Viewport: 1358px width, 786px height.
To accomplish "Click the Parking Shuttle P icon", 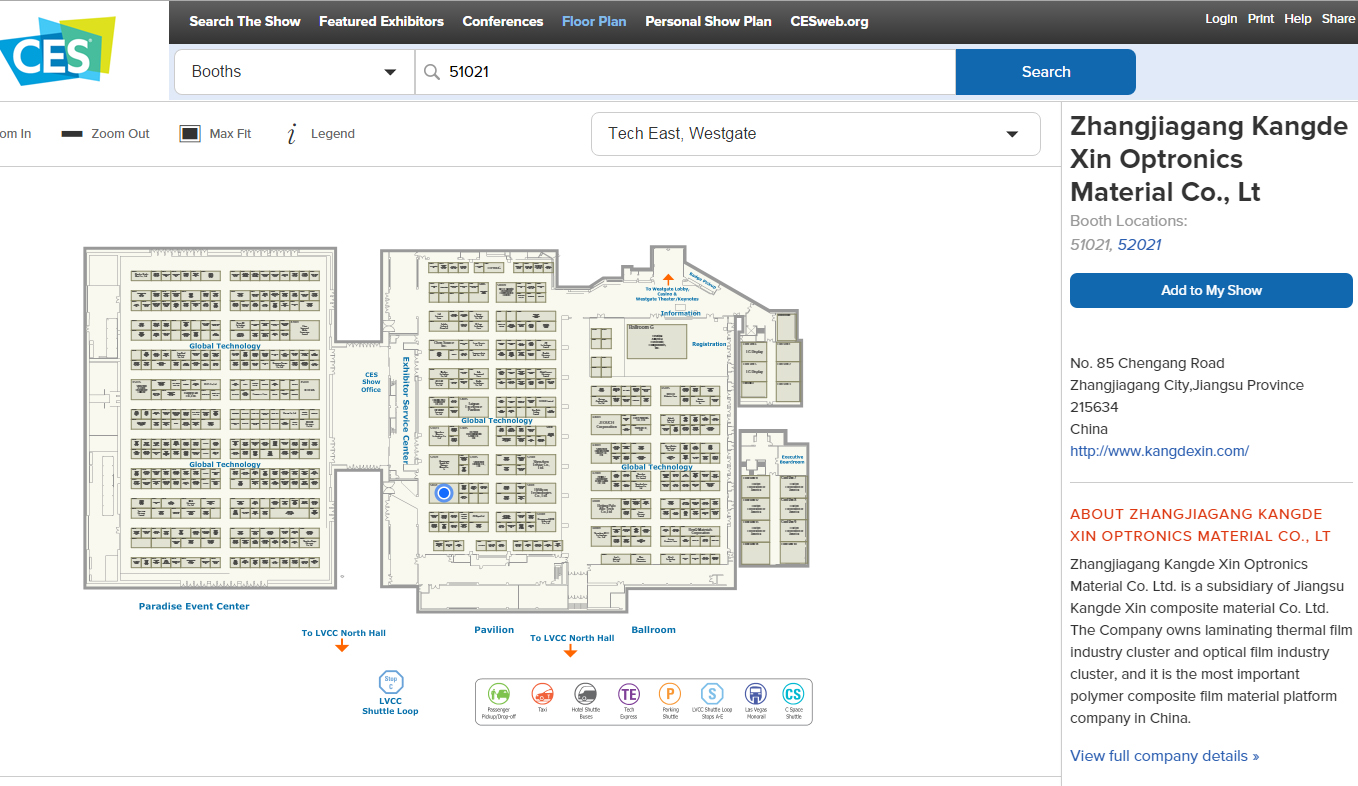I will point(670,694).
